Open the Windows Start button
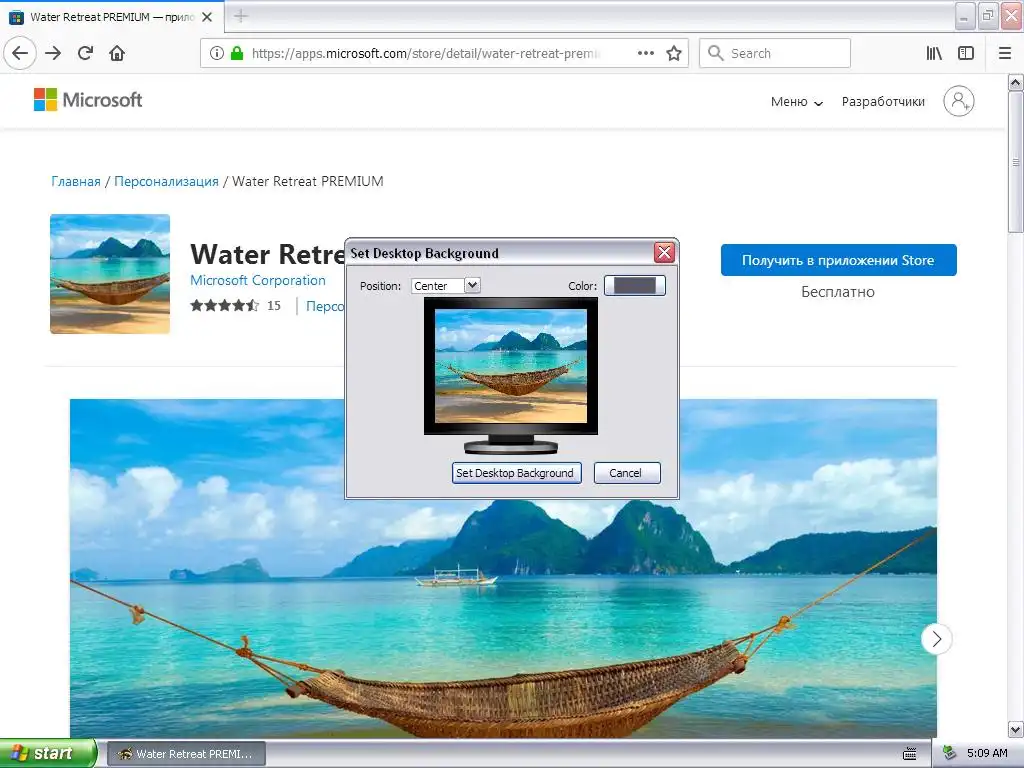This screenshot has height=768, width=1024. click(x=48, y=753)
